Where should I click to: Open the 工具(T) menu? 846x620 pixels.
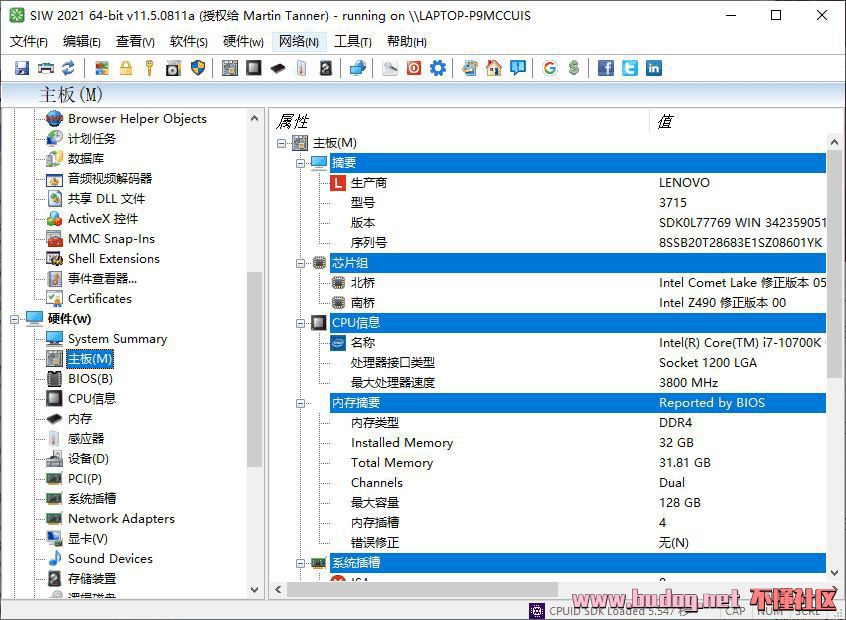pyautogui.click(x=352, y=41)
